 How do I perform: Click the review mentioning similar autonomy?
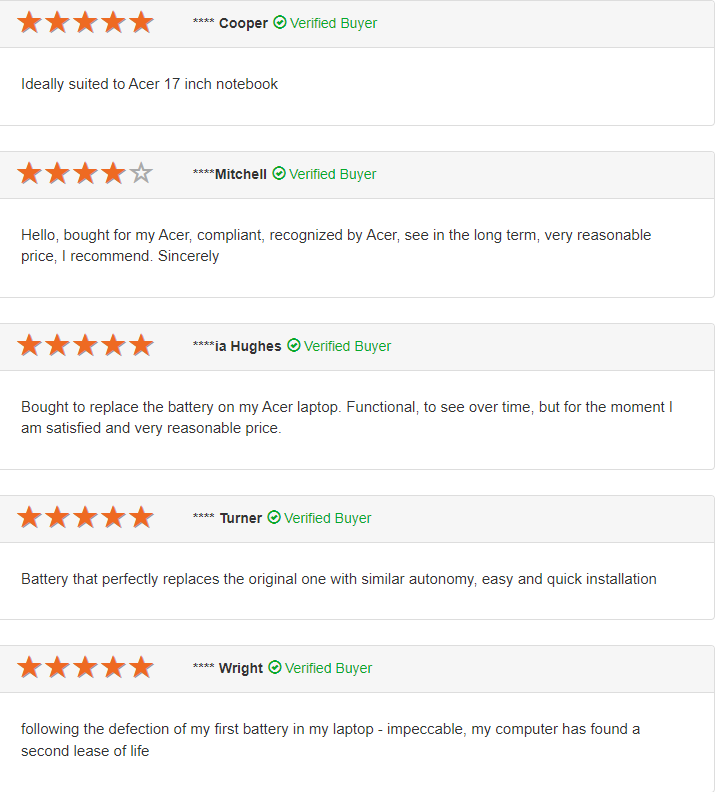coord(339,579)
